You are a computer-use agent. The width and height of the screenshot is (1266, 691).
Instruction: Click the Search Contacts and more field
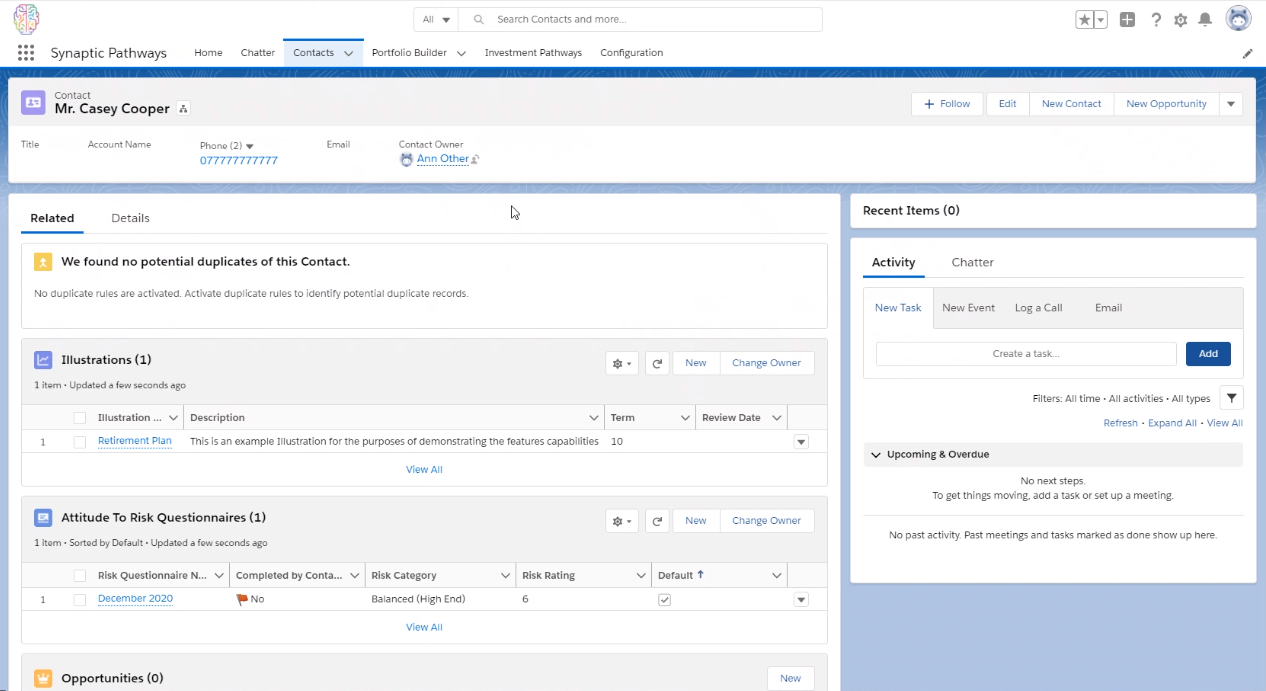pos(640,19)
